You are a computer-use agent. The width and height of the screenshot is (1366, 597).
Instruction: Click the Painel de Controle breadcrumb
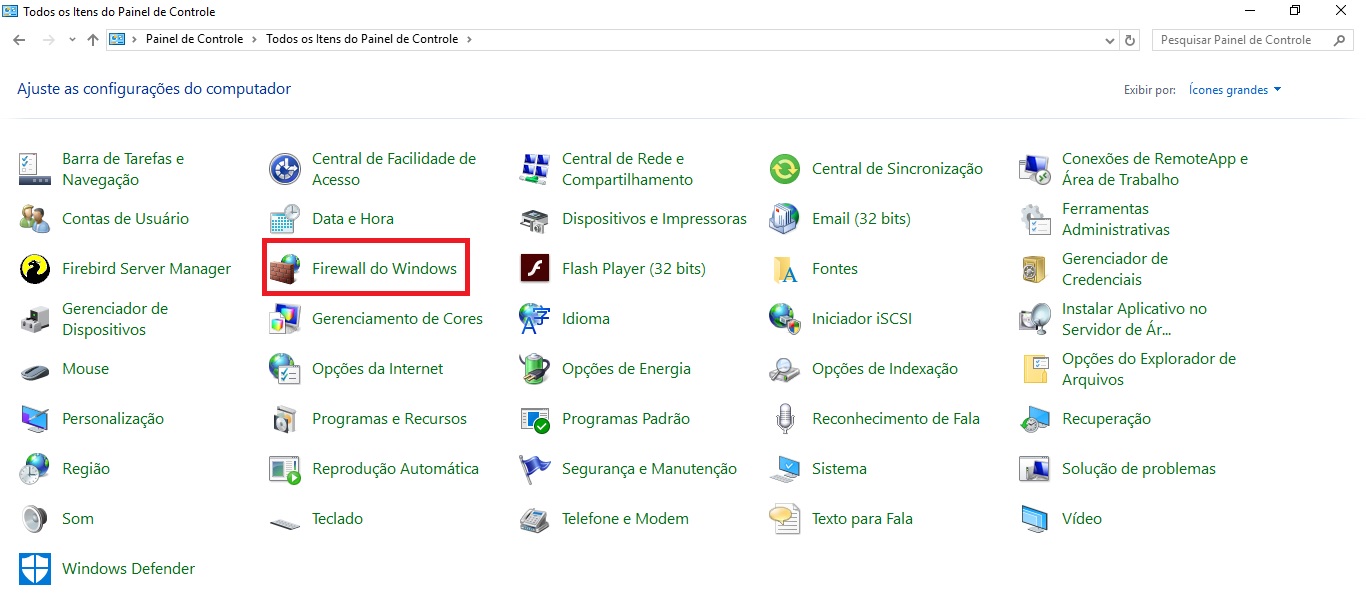coord(194,39)
